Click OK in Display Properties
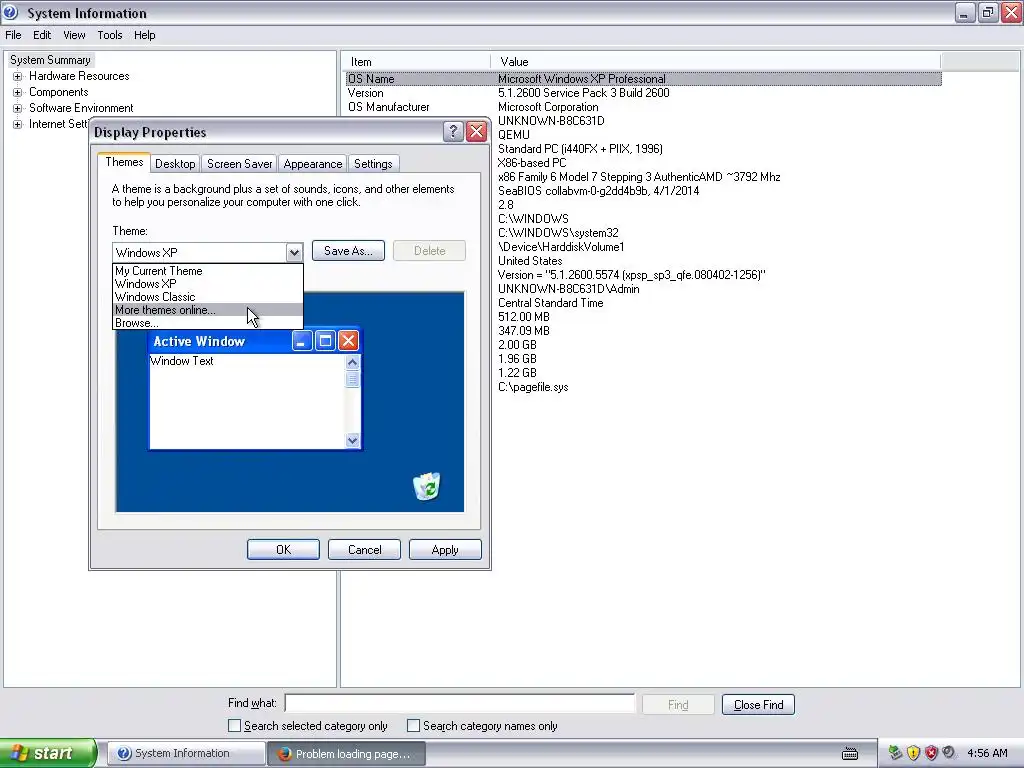Viewport: 1024px width, 768px height. [283, 550]
